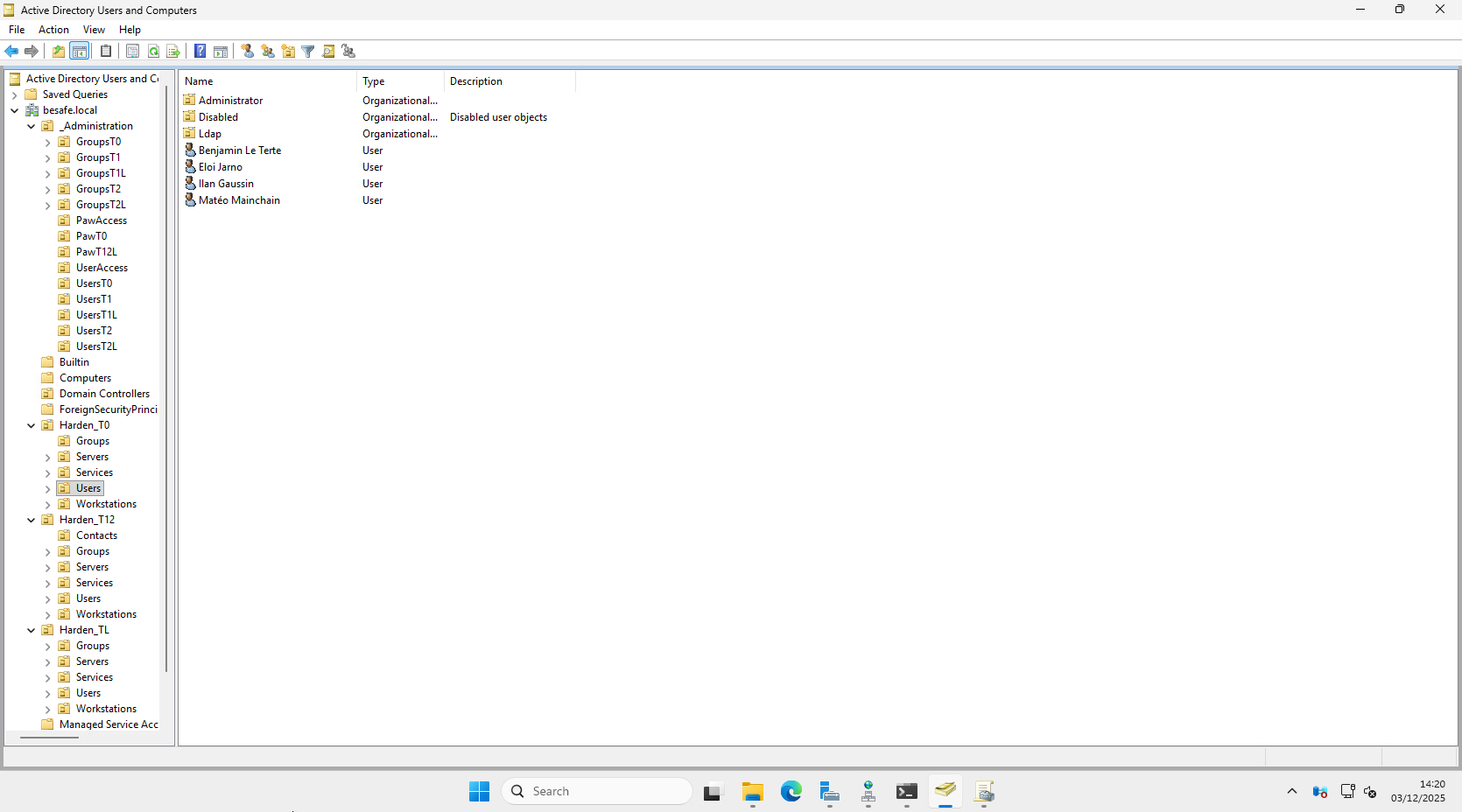Open Properties from the toolbar
This screenshot has height=812, width=1462.
pyautogui.click(x=132, y=52)
